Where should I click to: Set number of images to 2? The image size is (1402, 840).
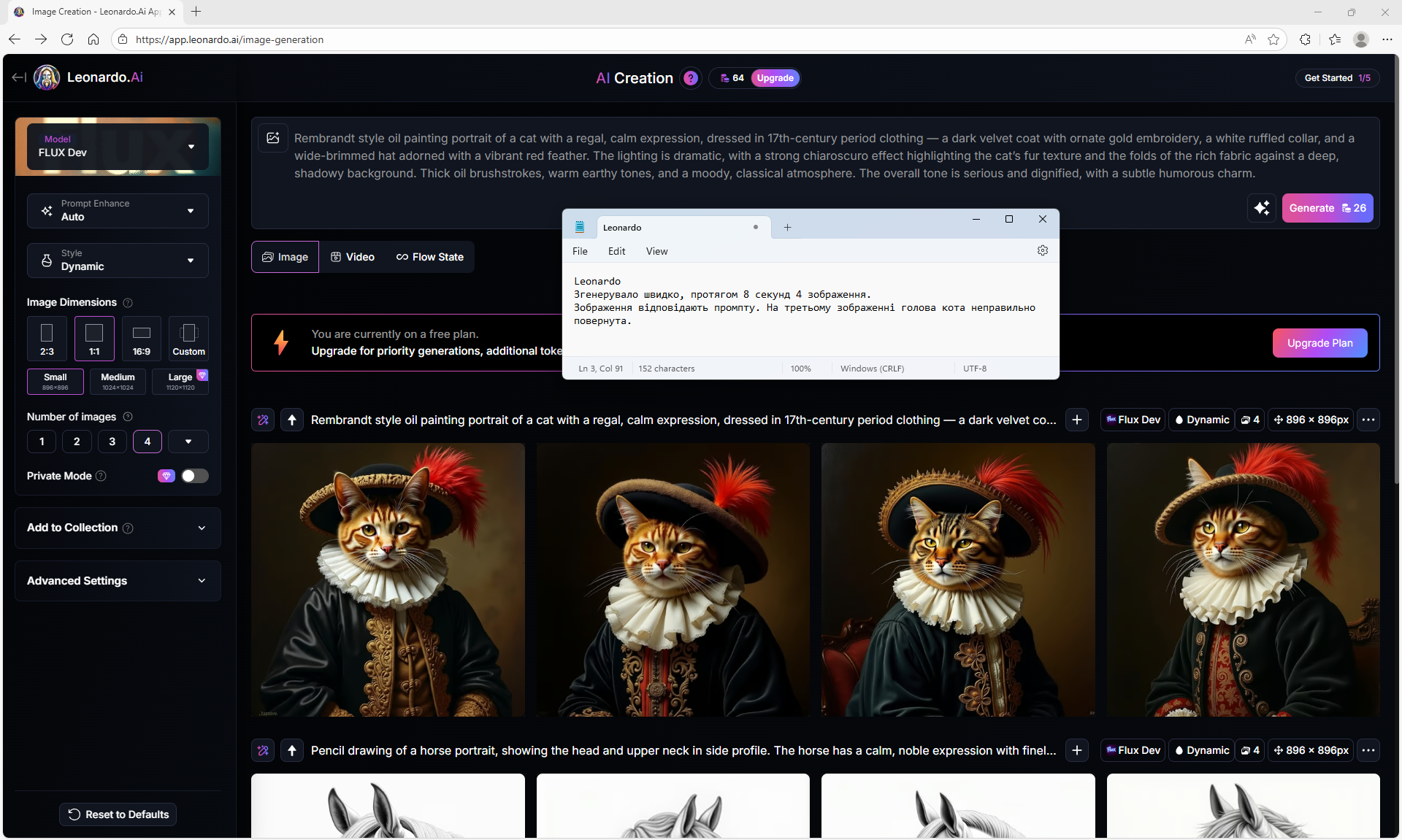(77, 442)
